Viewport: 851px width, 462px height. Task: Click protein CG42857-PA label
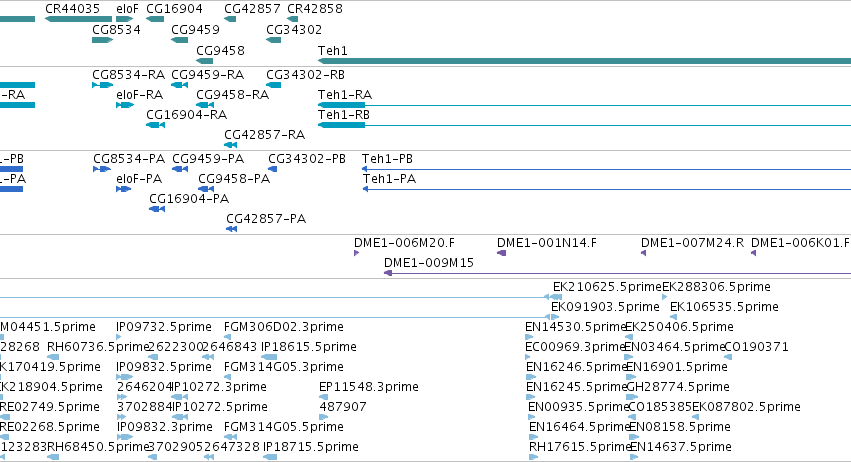(266, 219)
